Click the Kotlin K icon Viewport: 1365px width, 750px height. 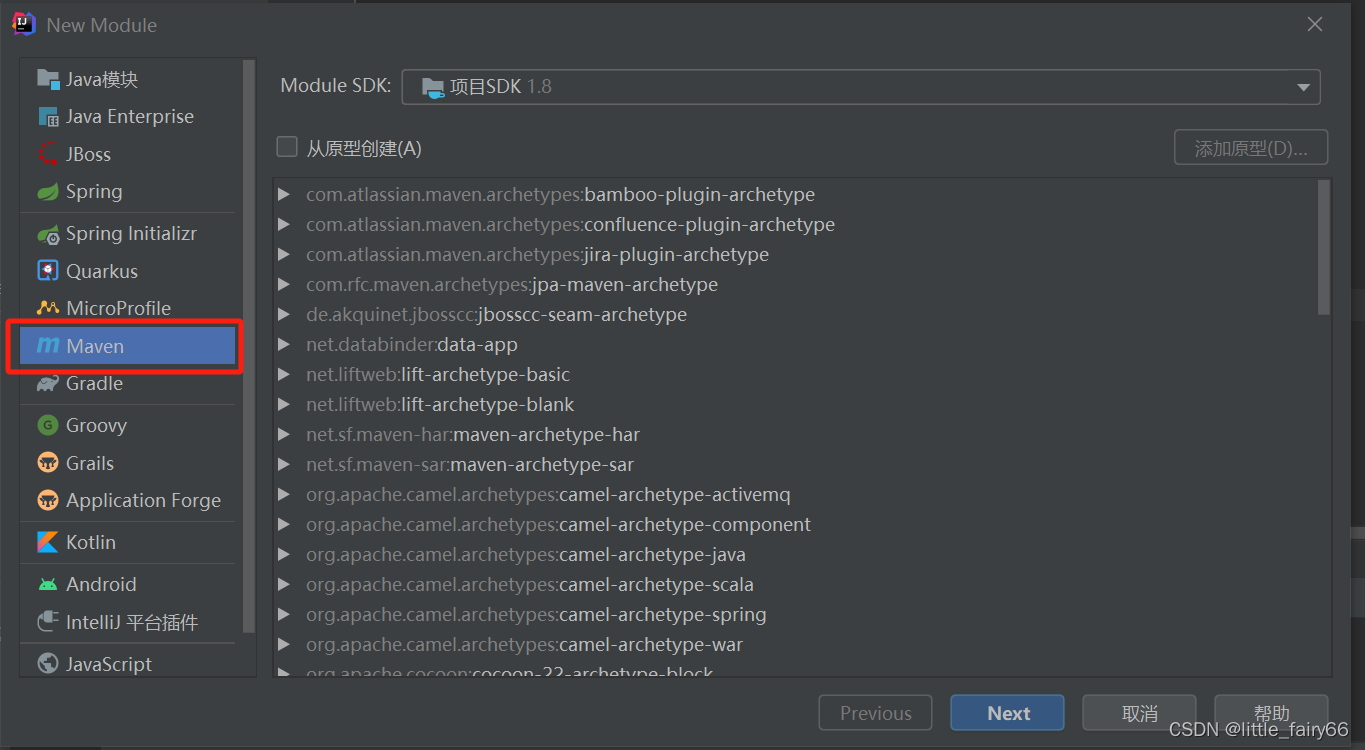[48, 542]
